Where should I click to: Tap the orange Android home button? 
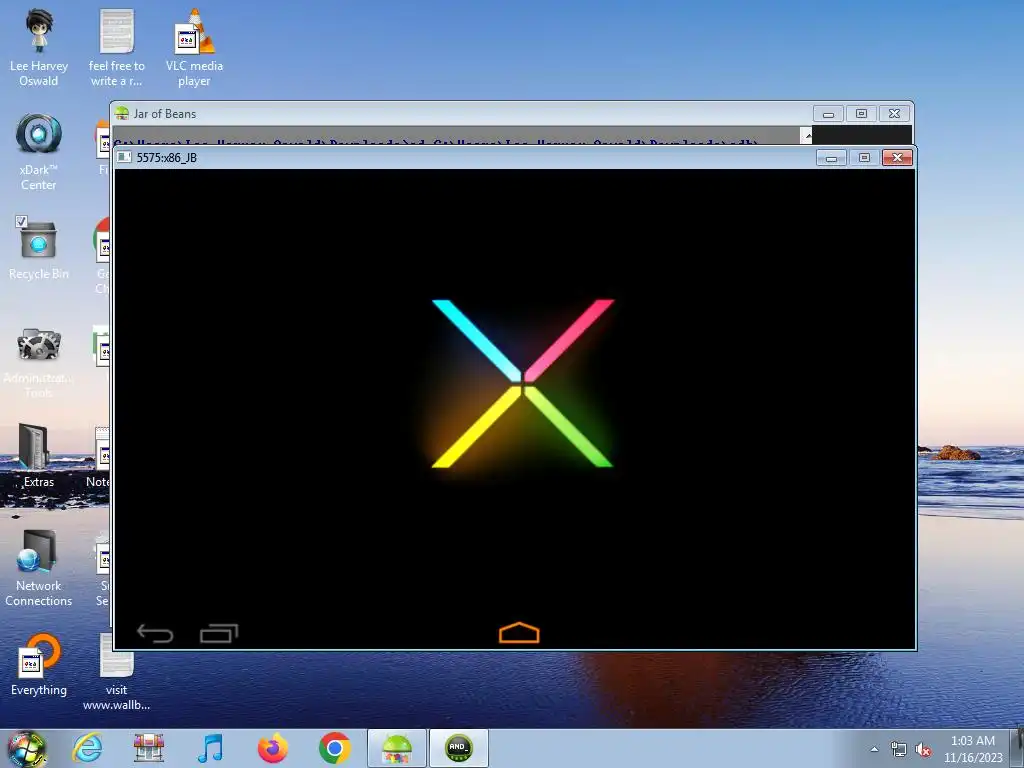coord(519,633)
